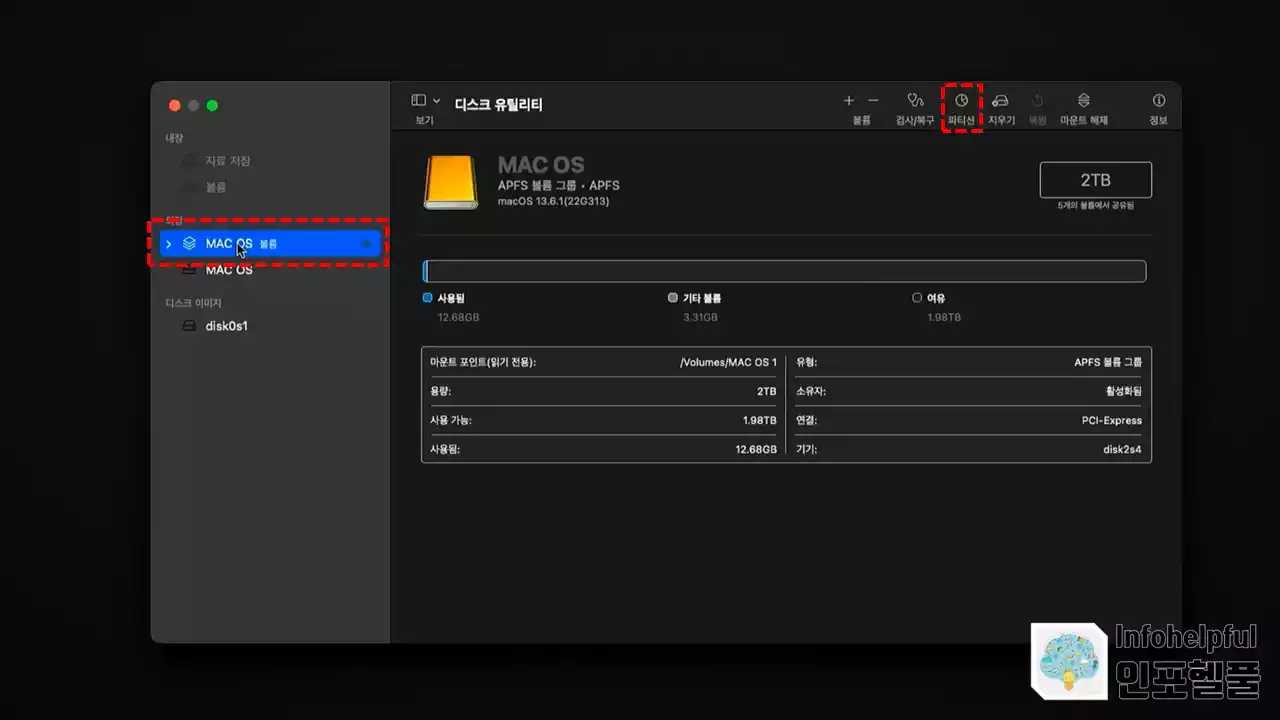Click the 내장 section header
1280x720 pixels.
[174, 138]
